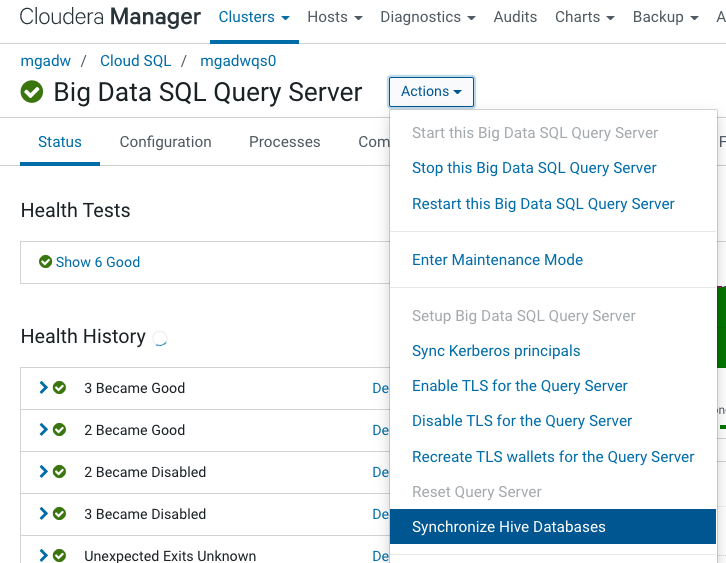The height and width of the screenshot is (563, 726).
Task: Open the Backup dropdown menu
Action: (665, 17)
